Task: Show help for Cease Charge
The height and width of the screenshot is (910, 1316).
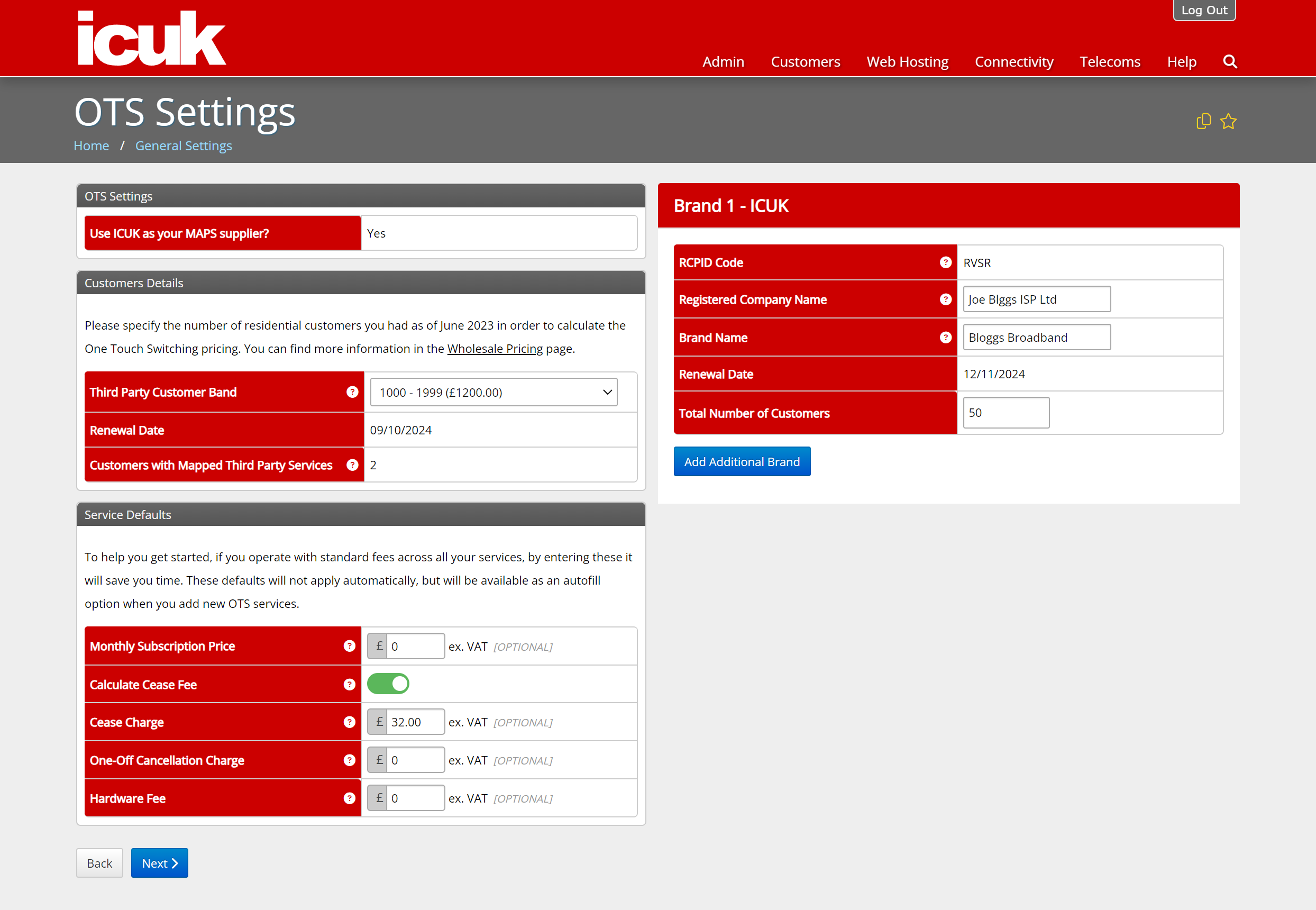Action: point(350,722)
